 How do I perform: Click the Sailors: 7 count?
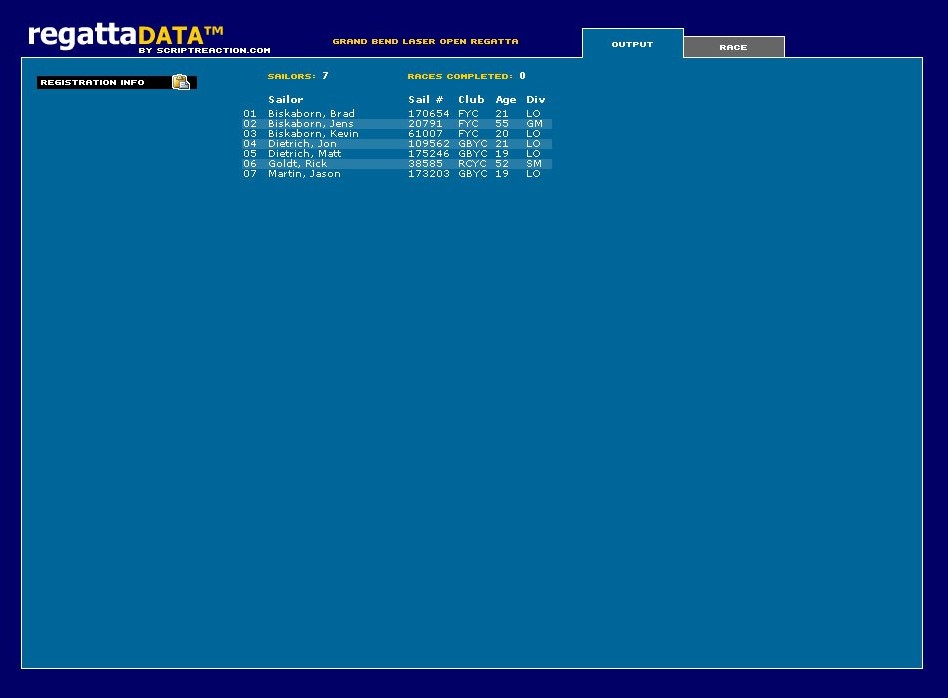click(298, 76)
